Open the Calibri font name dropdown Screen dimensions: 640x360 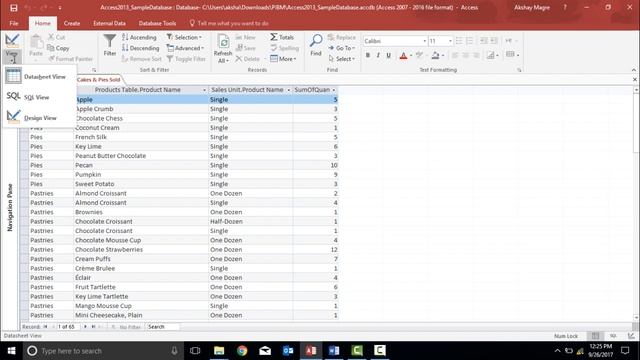[424, 41]
